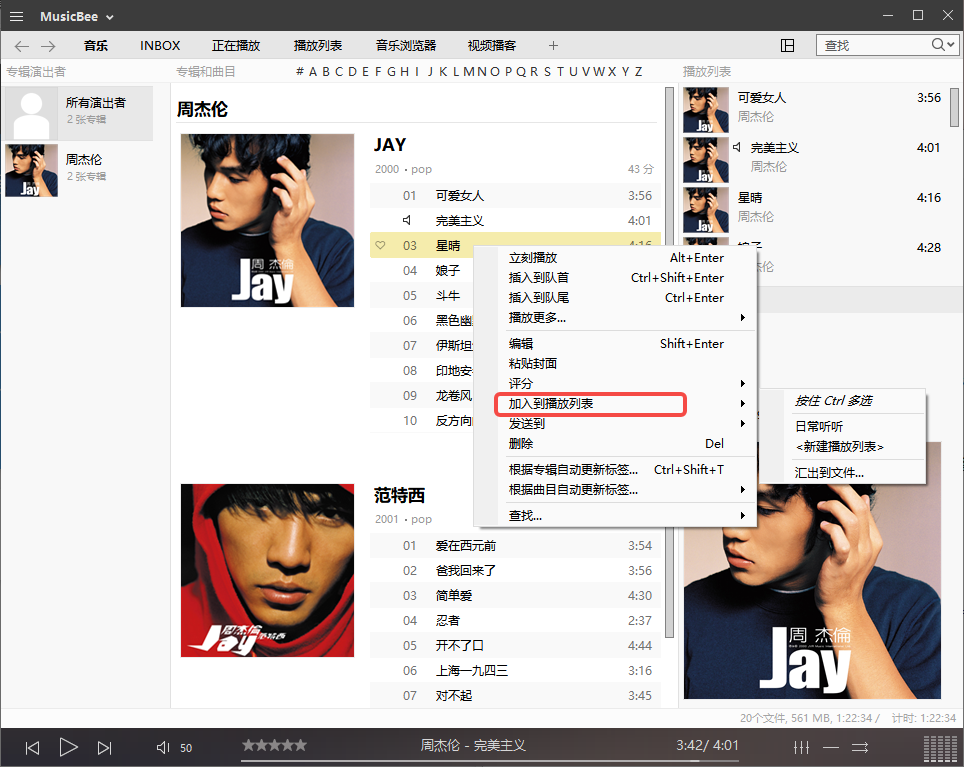Screen dimensions: 964x767
Task: Click the large now-playing Jay cover art
Action: pos(812,591)
